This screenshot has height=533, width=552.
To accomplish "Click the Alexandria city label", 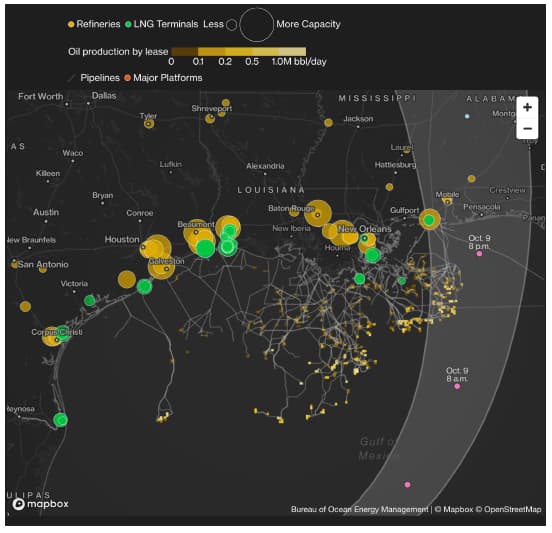I will coord(265,165).
